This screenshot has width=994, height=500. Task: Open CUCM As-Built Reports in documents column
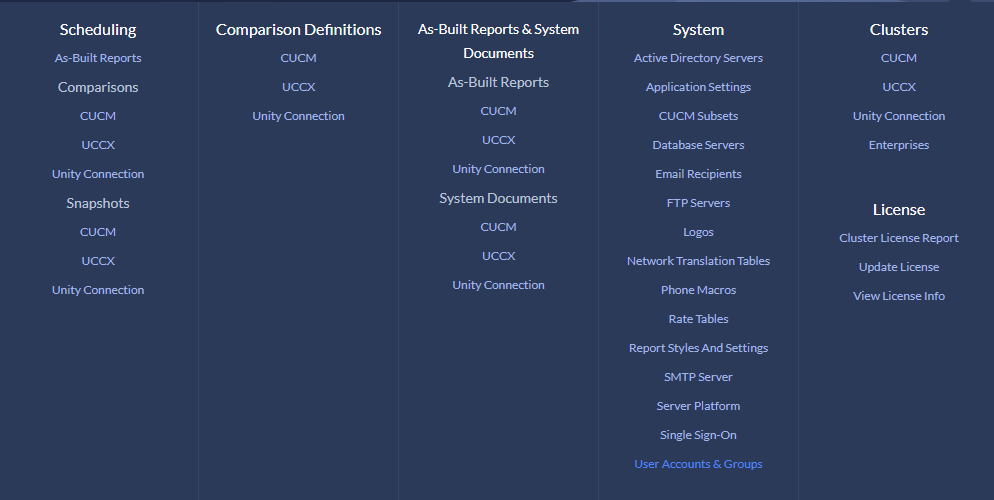498,111
